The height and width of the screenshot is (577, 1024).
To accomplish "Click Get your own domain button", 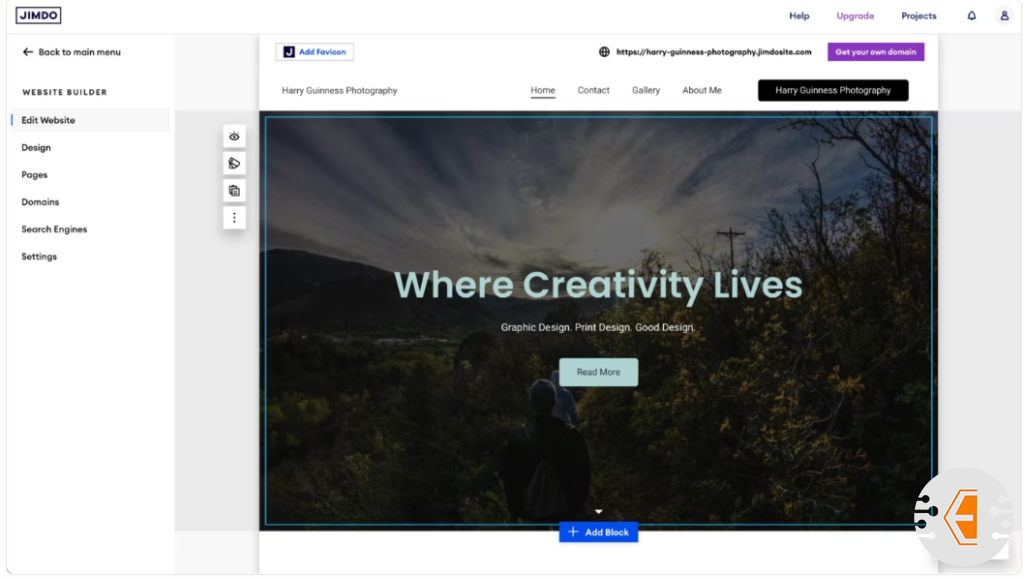I will tap(875, 52).
